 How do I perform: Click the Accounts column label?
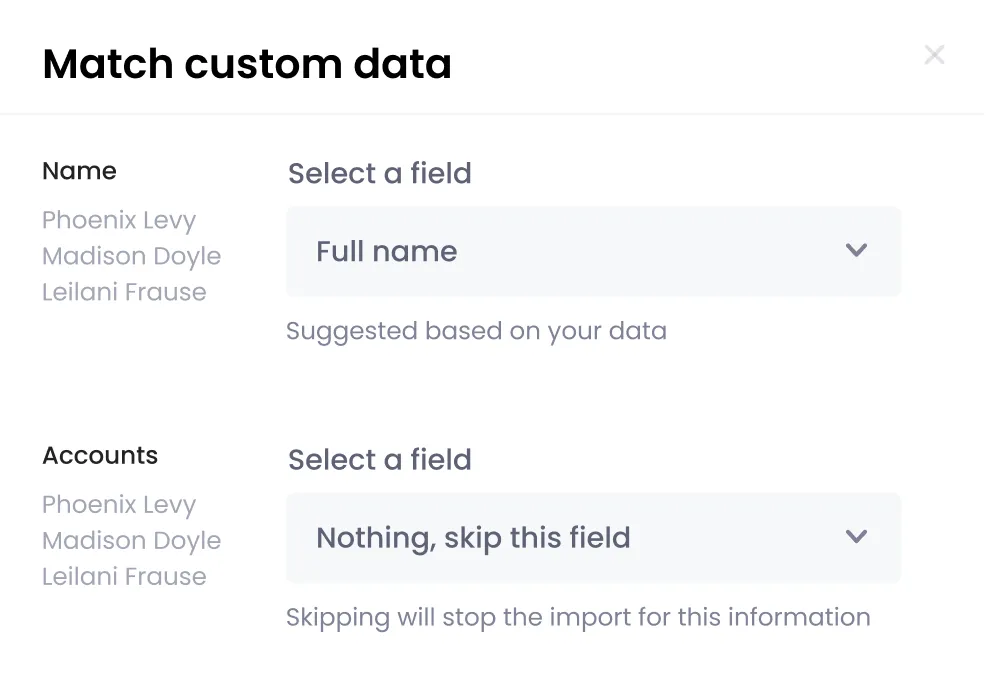point(100,455)
